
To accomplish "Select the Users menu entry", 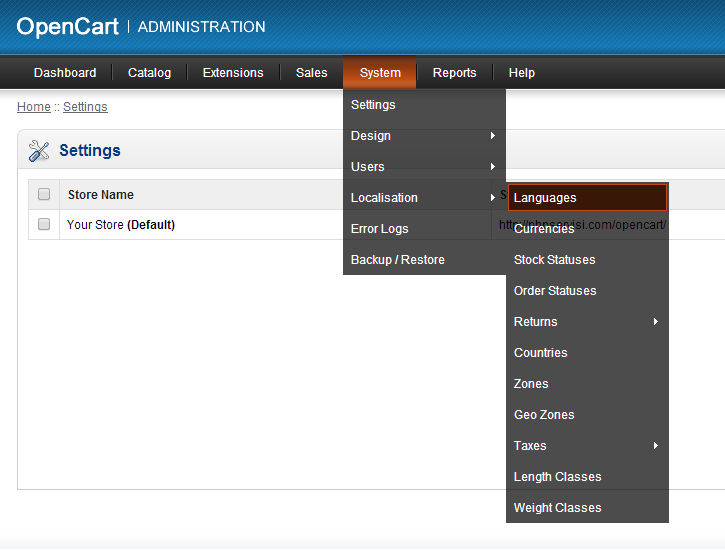I will click(424, 167).
